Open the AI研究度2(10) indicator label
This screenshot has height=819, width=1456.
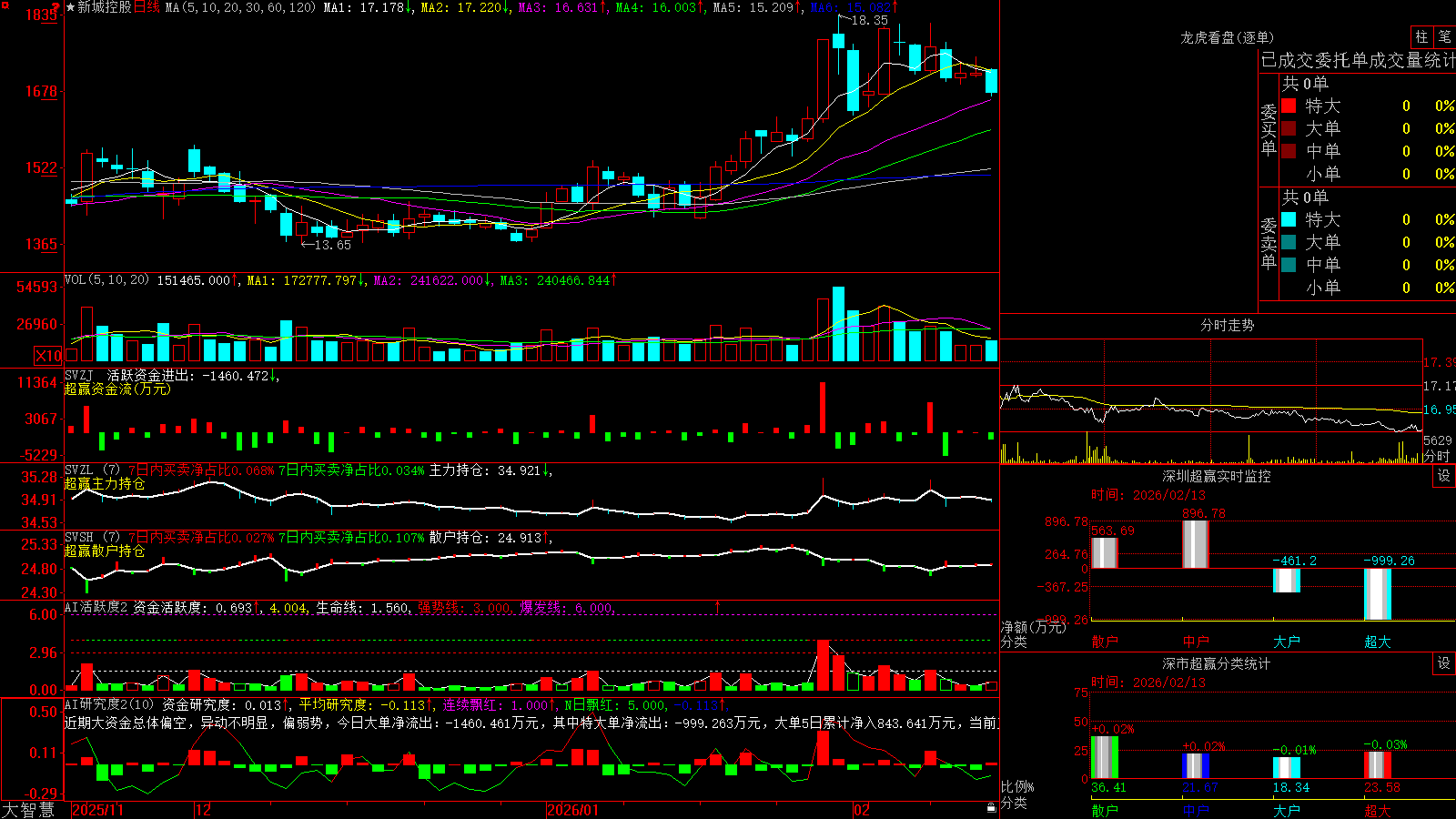point(109,704)
